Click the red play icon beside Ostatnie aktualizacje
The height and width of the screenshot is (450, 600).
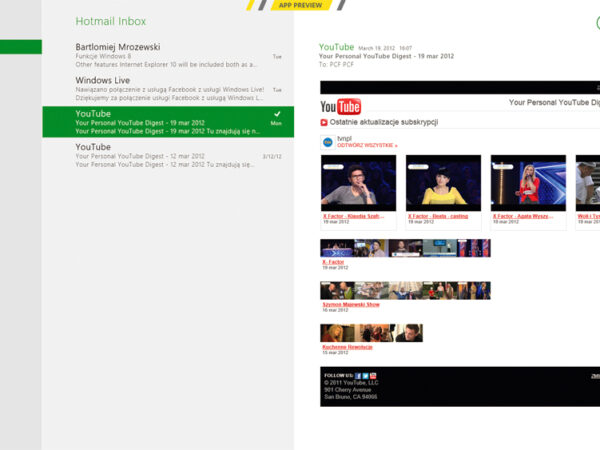point(324,122)
